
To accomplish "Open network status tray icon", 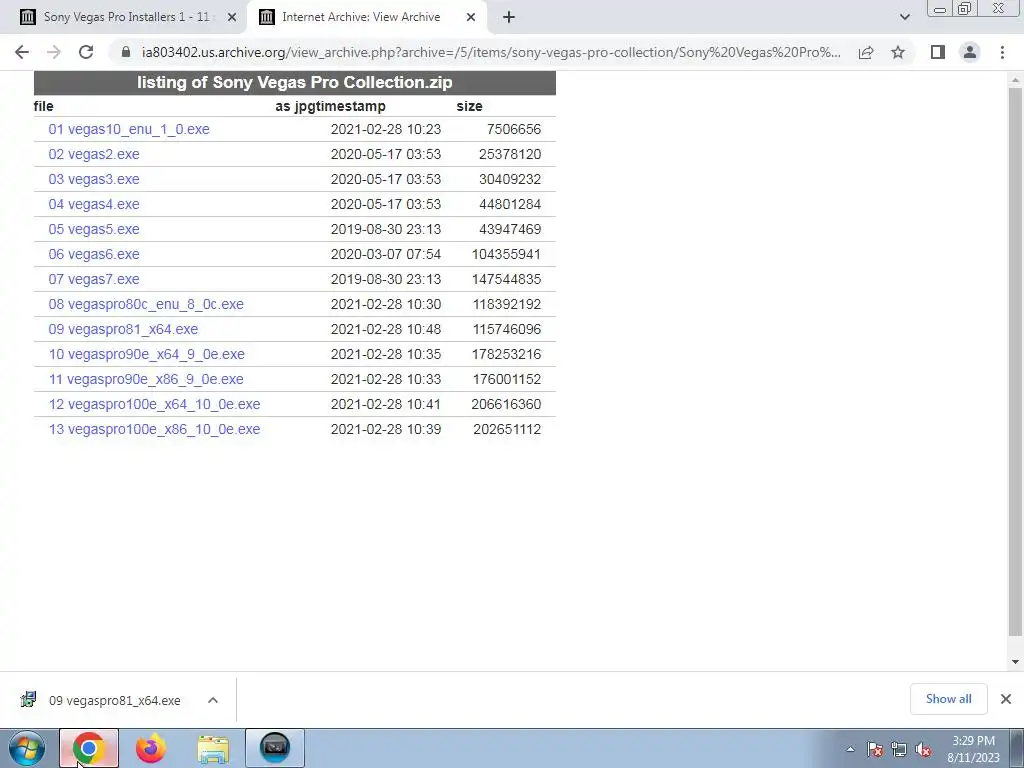I will [x=899, y=750].
